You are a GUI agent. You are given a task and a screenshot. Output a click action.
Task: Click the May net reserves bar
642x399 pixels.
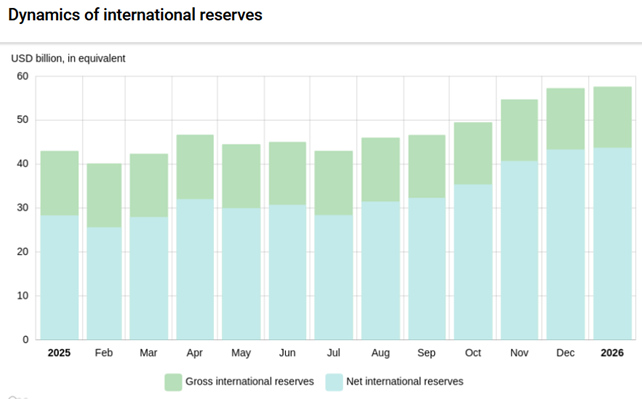[241, 273]
